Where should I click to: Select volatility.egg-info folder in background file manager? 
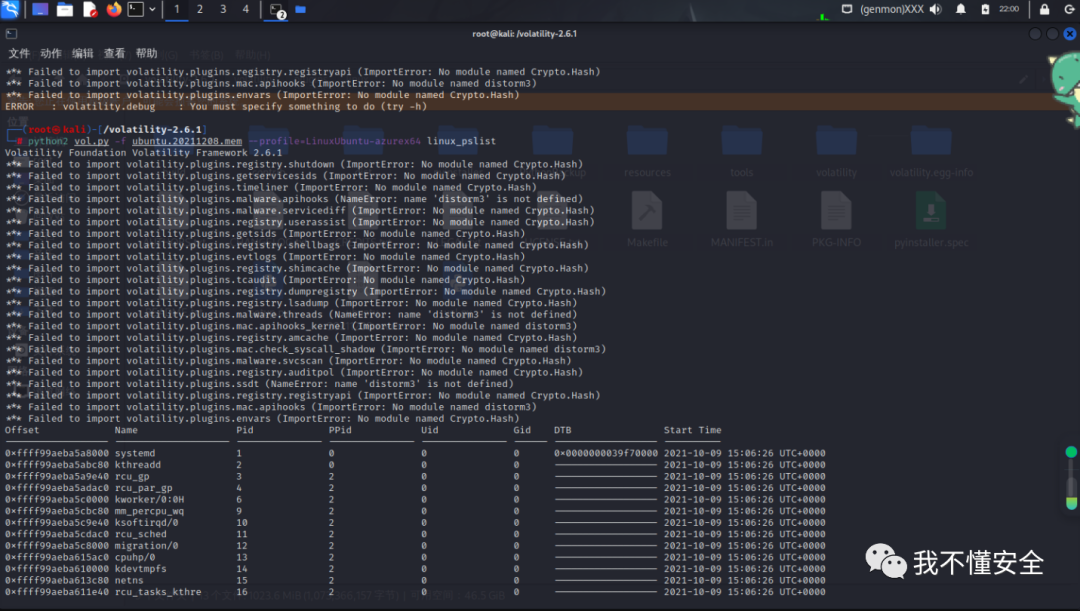(931, 151)
